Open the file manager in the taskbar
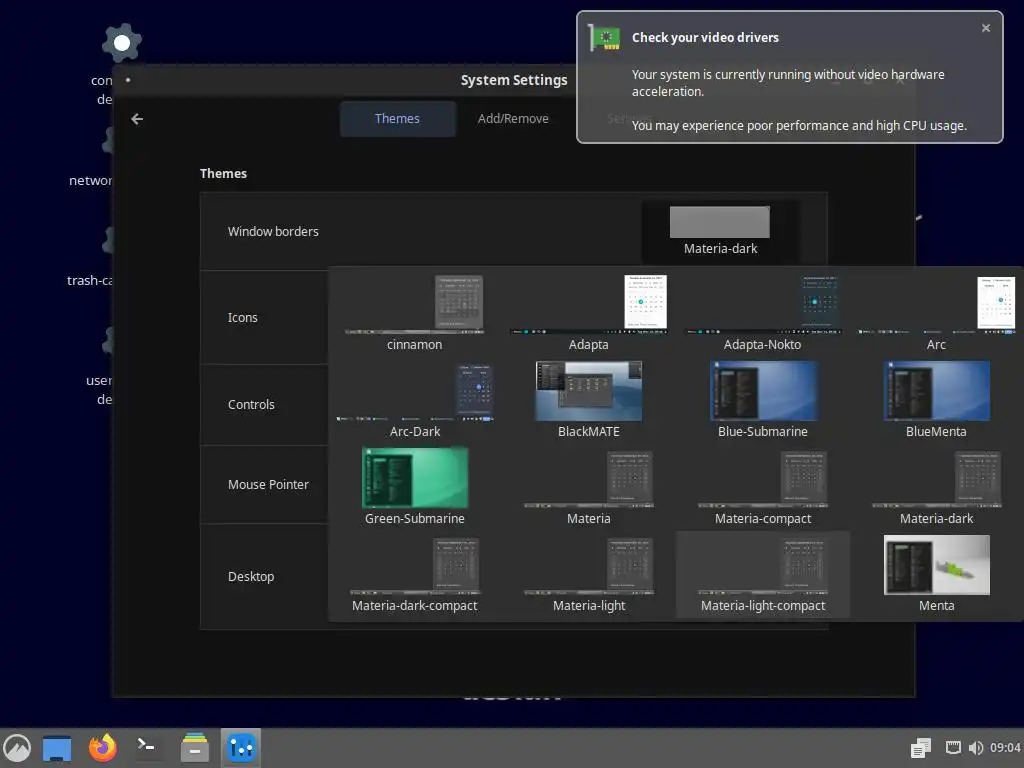Viewport: 1024px width, 768px height. [195, 748]
